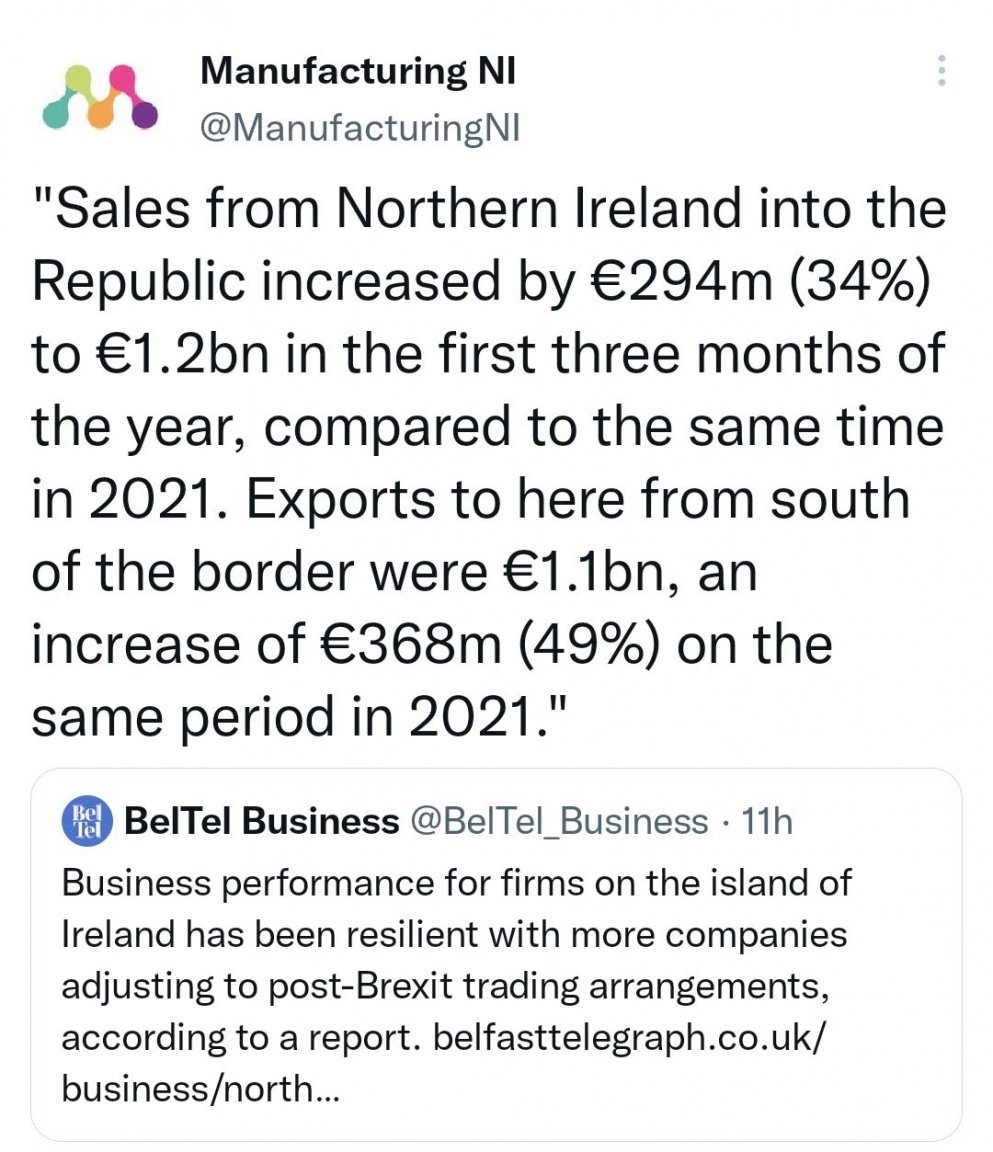Viewport: 993px width, 1152px height.
Task: Click the 11h timestamp on quoted tweet
Action: tap(768, 821)
